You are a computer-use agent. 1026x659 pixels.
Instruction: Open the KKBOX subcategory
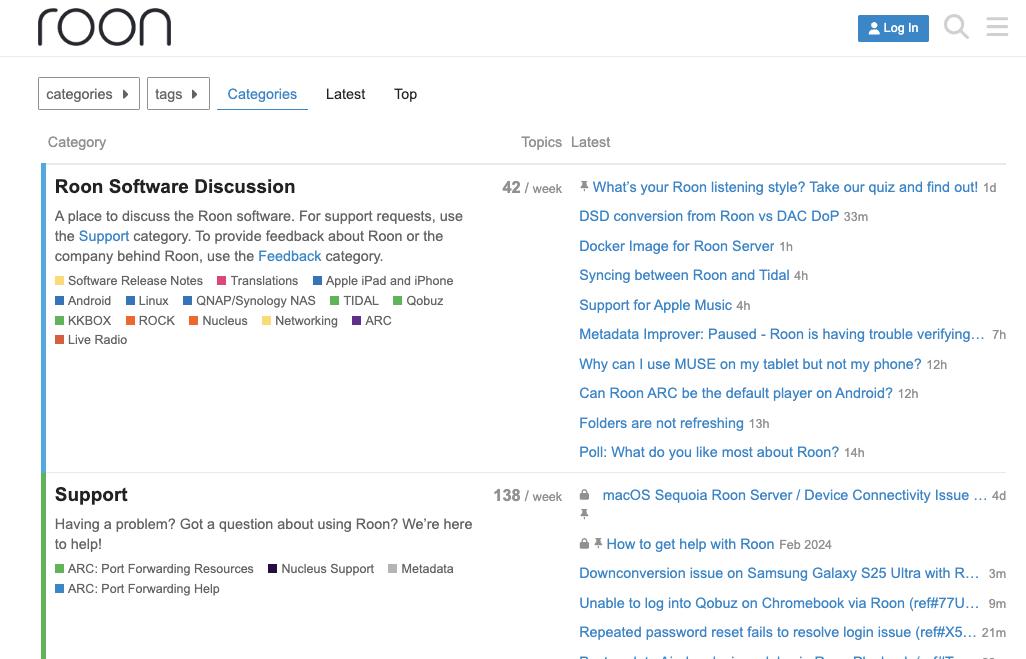point(83,321)
